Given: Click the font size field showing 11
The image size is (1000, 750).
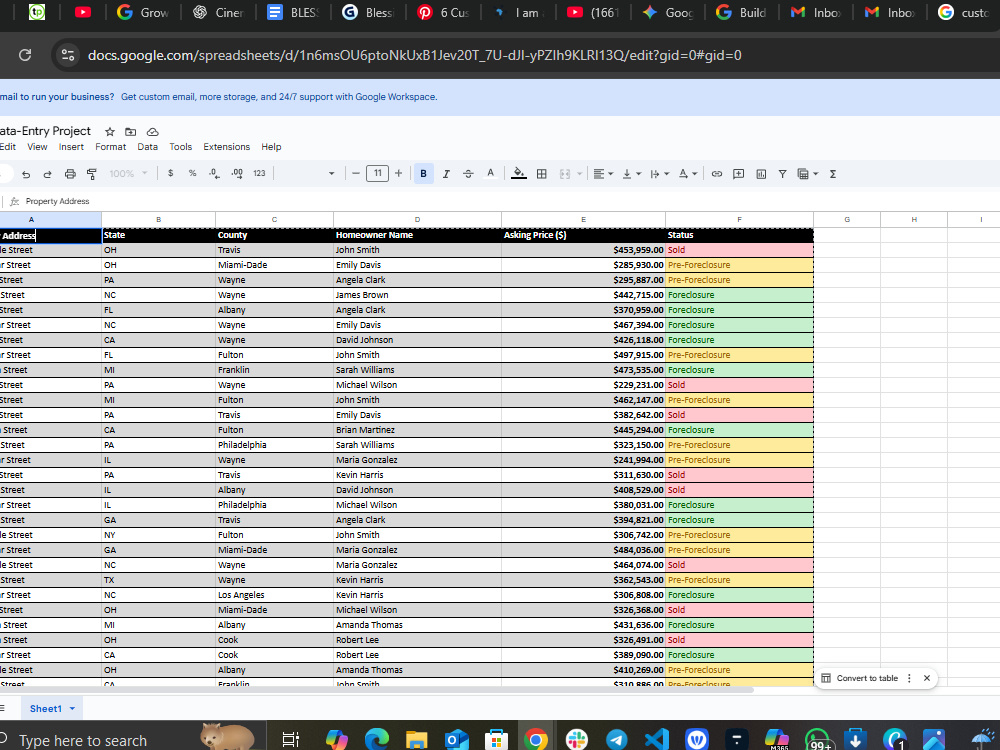Looking at the screenshot, I should (x=378, y=173).
